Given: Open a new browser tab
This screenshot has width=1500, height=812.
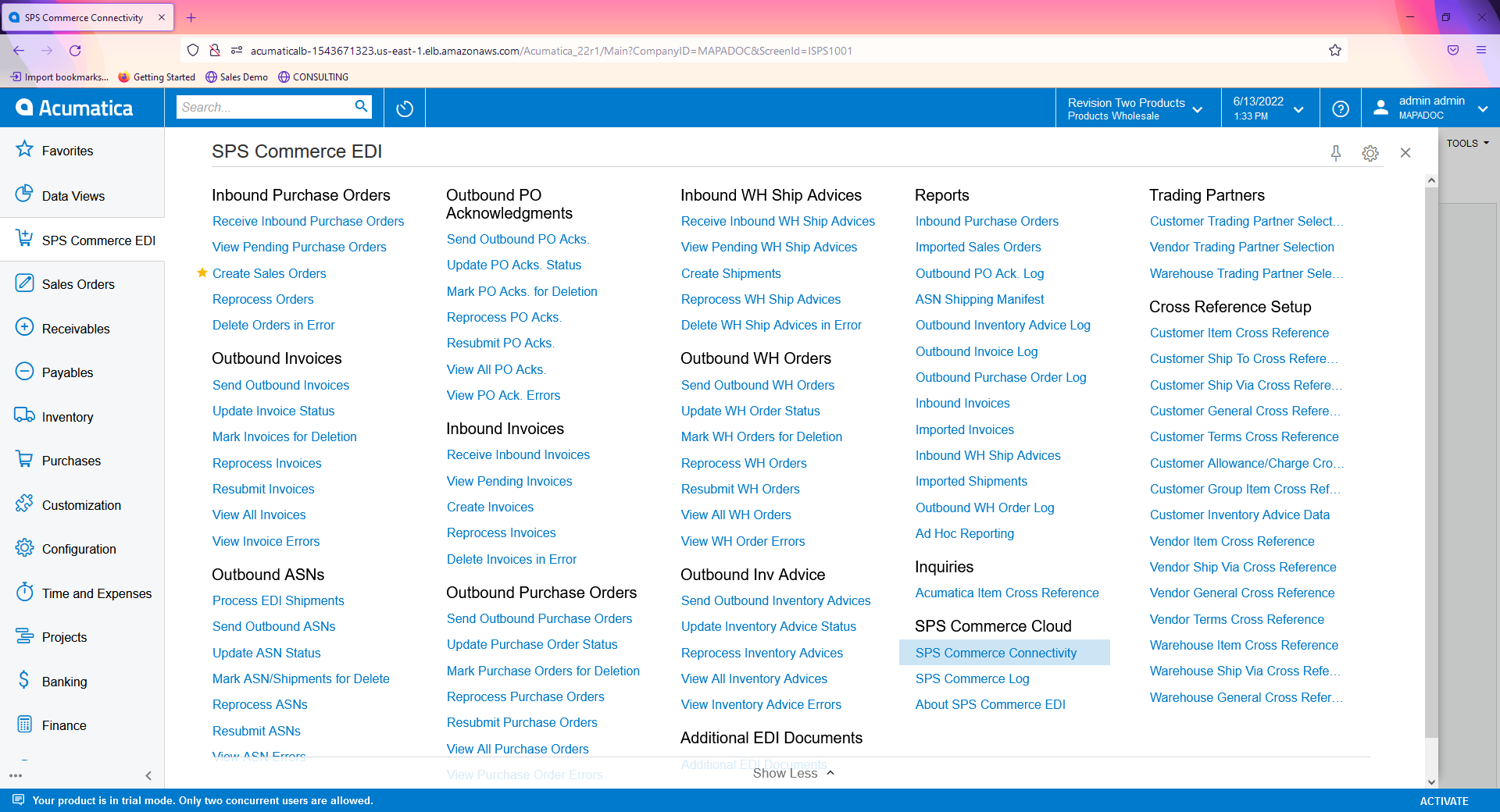Looking at the screenshot, I should click(191, 17).
